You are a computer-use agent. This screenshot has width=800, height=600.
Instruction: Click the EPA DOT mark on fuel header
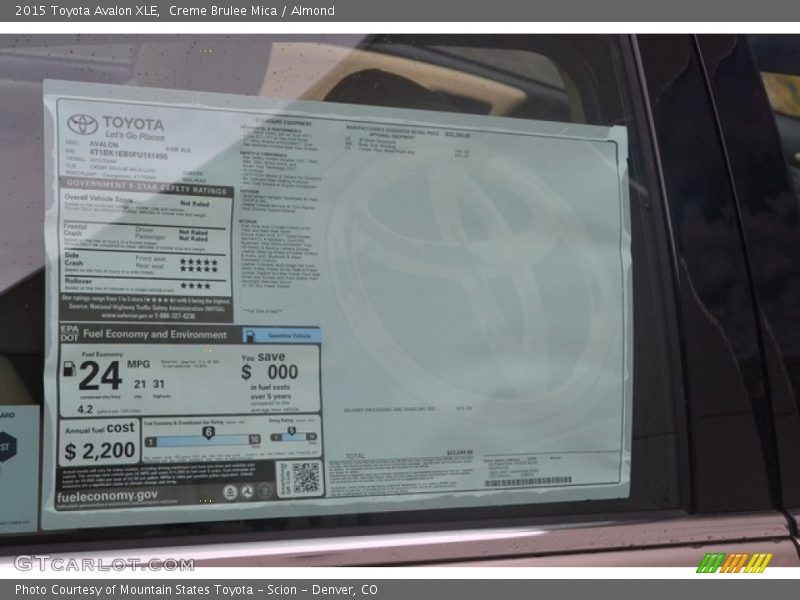click(69, 333)
